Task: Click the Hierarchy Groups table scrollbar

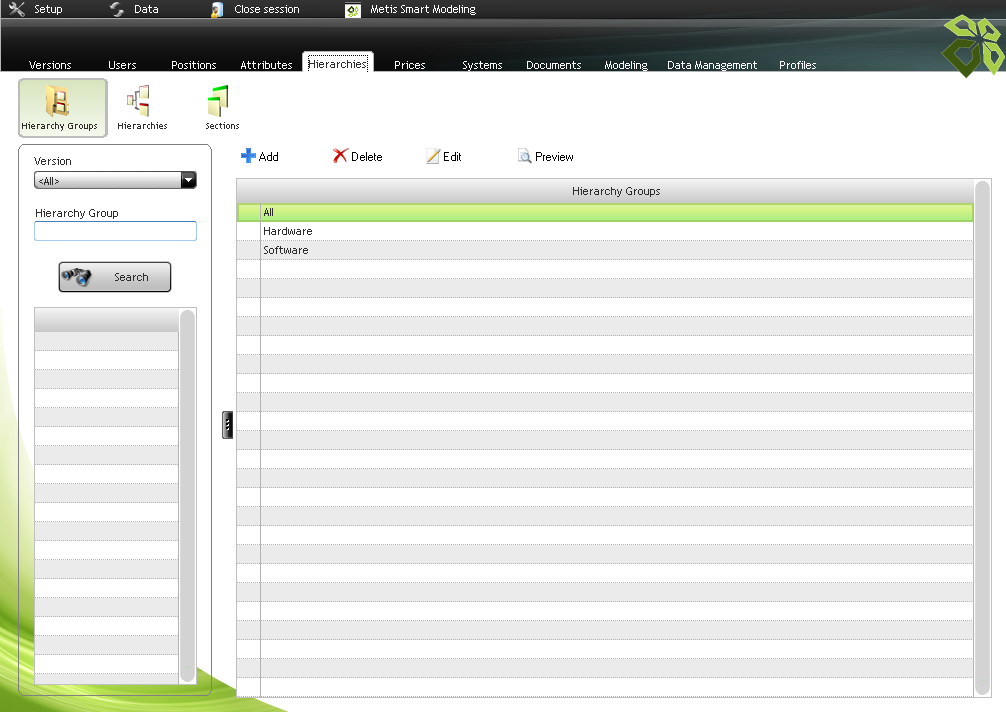Action: click(982, 437)
